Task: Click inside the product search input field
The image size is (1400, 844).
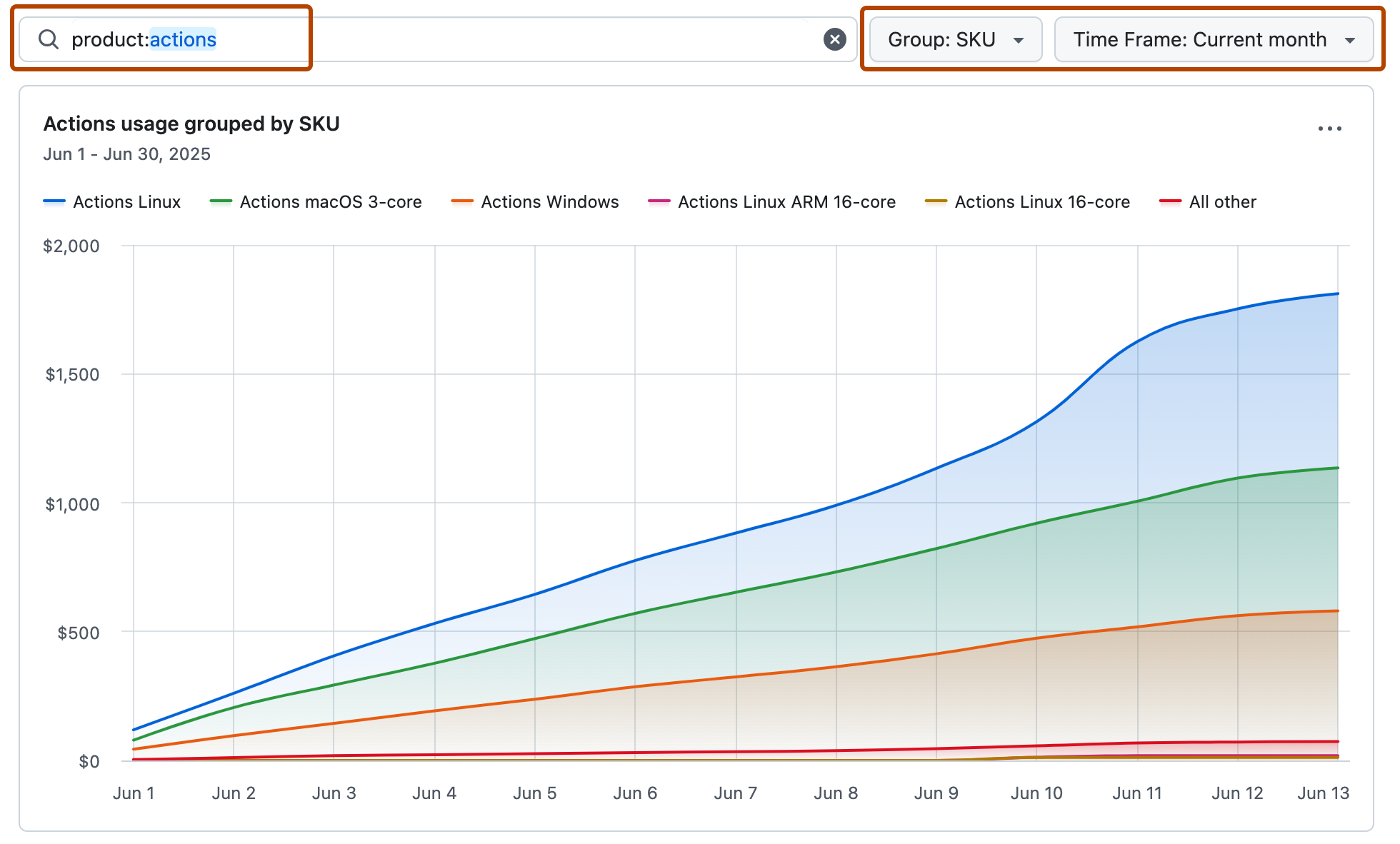Action: coord(429,39)
